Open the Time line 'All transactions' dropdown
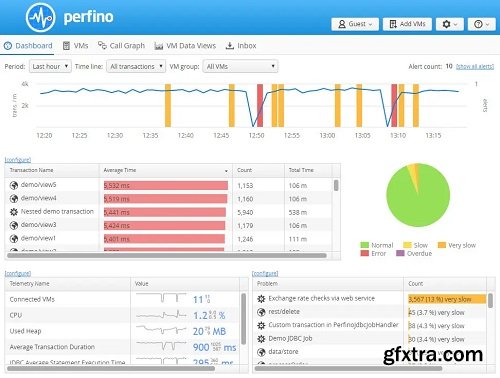Screen dimensions: 500x378 click(x=136, y=66)
